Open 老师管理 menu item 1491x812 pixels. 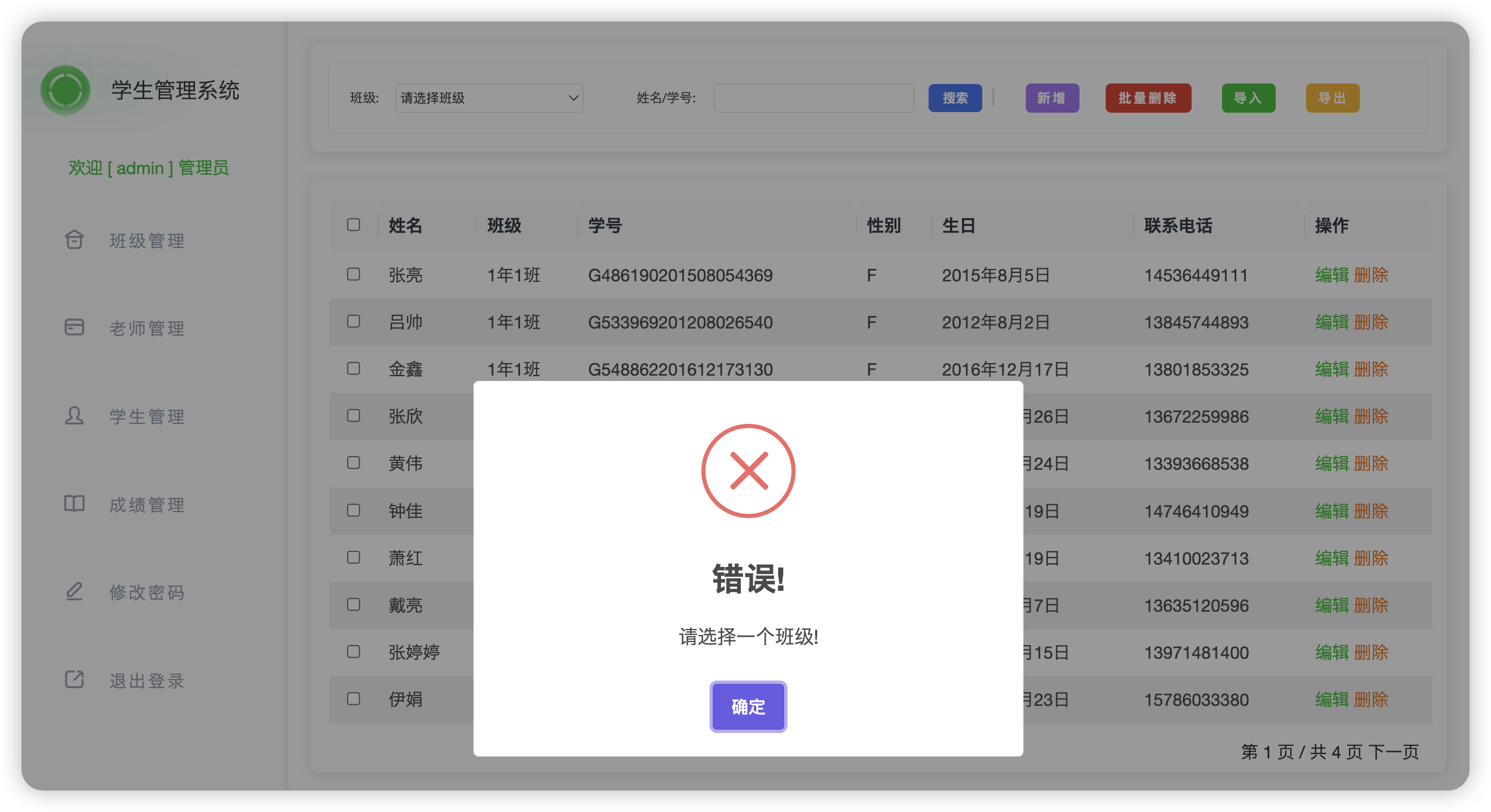(147, 328)
